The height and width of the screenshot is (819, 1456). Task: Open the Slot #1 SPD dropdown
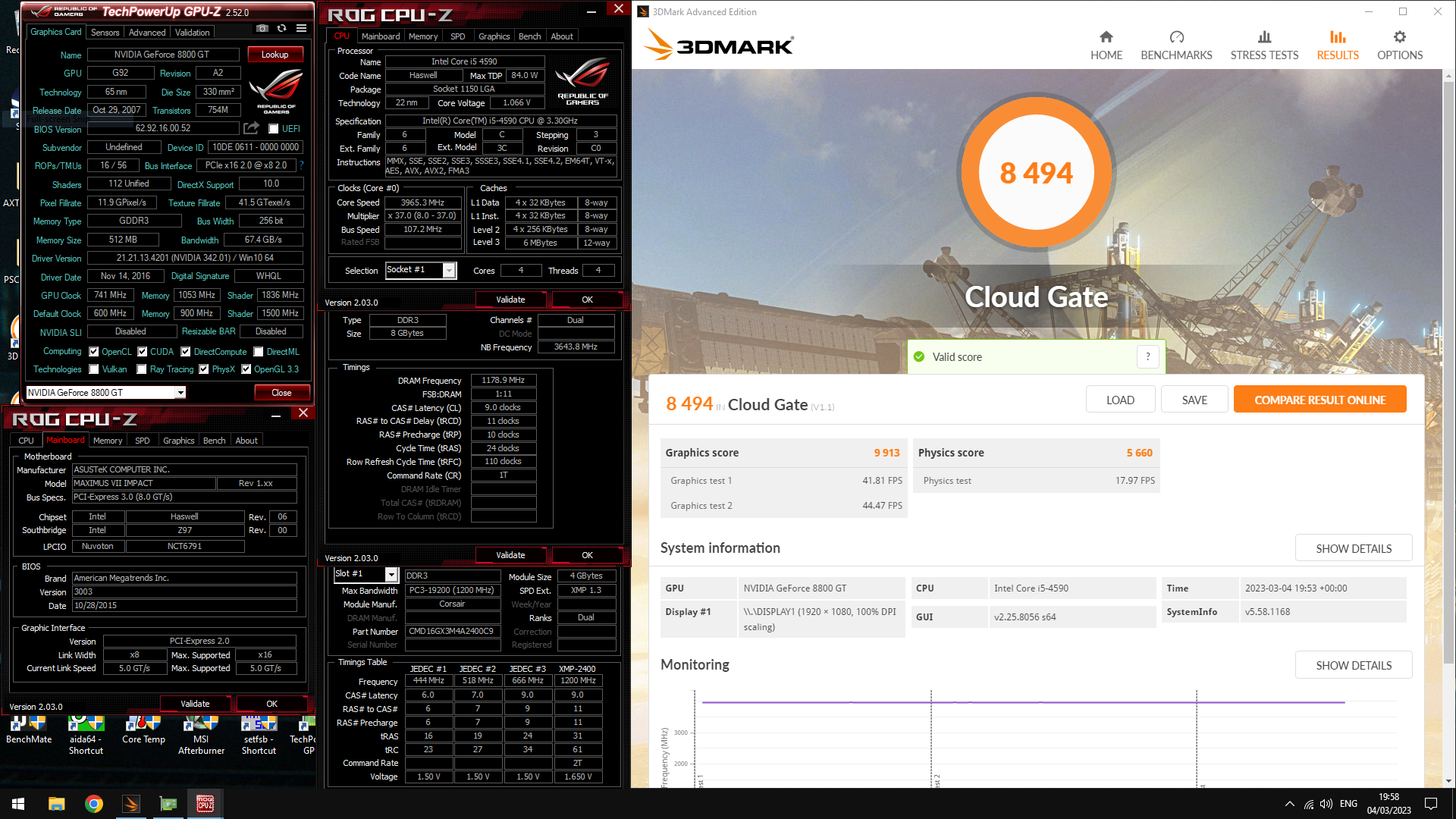pos(391,575)
